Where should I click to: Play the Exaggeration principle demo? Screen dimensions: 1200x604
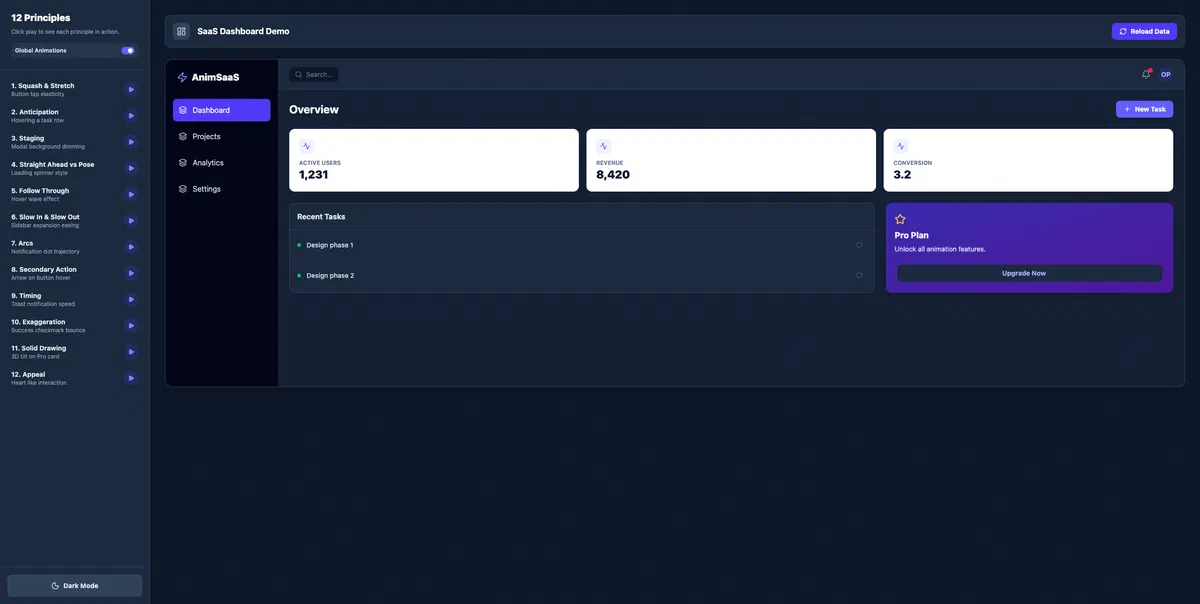tap(131, 325)
